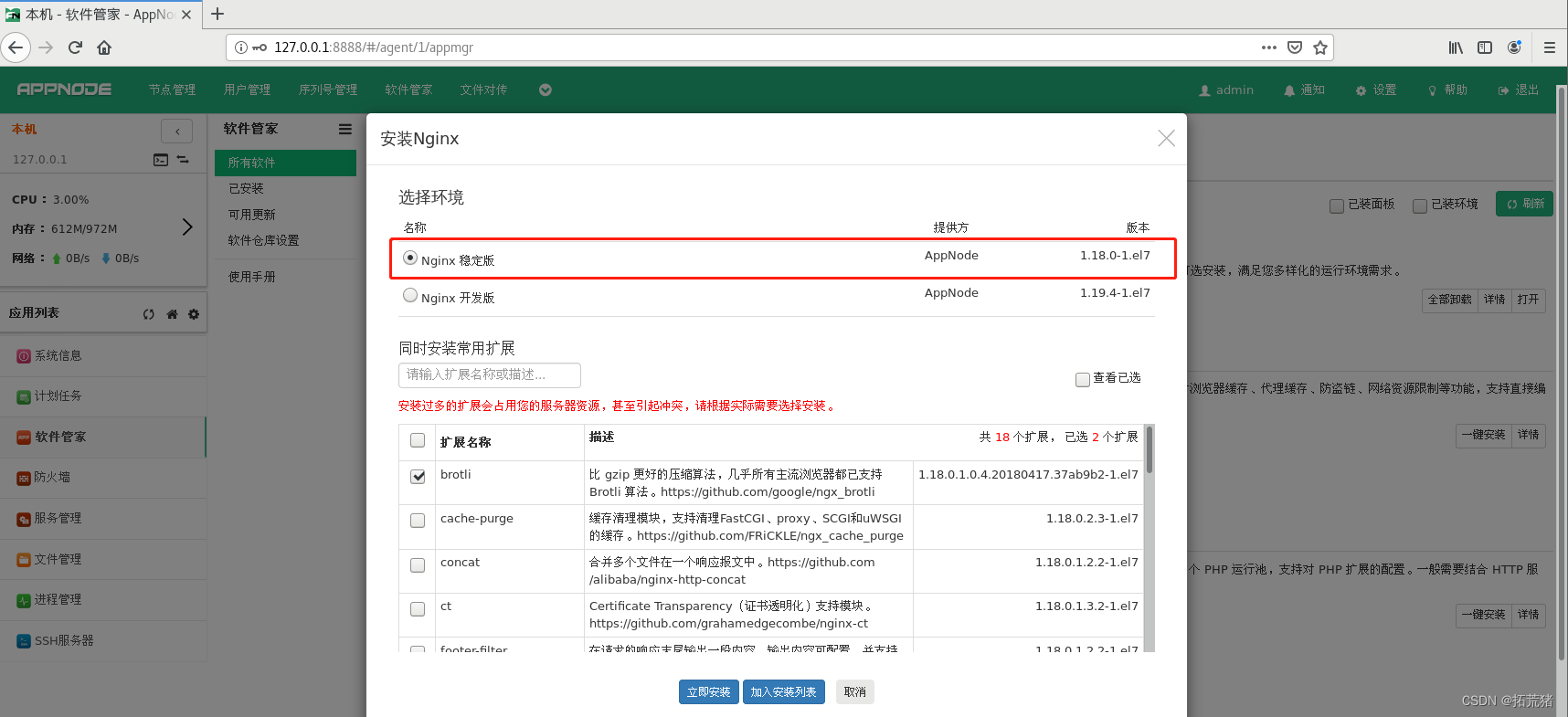Click the browser back arrow

point(16,47)
